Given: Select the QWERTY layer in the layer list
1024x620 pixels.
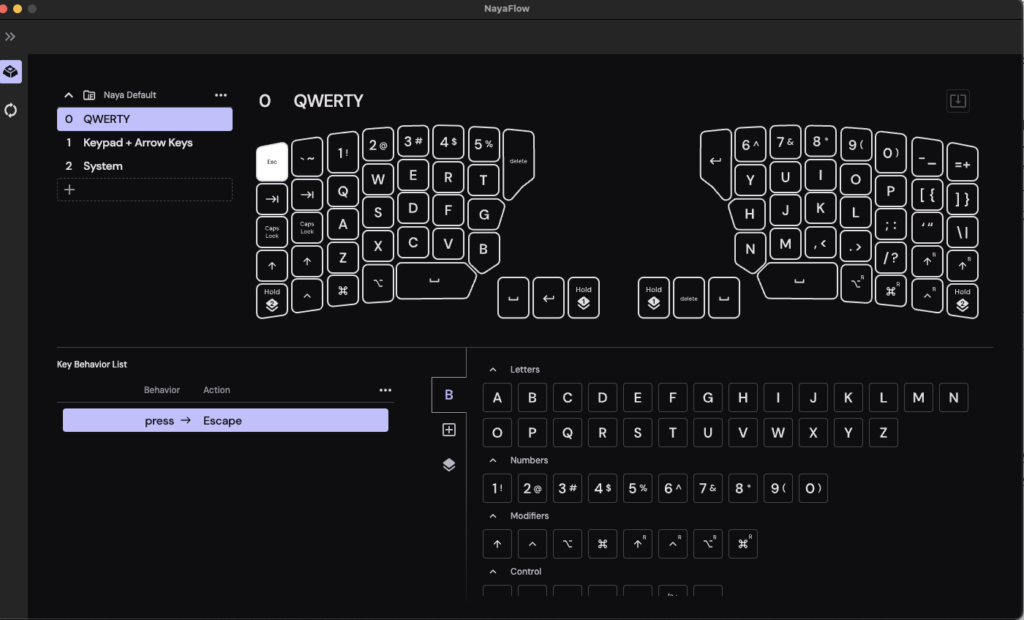Looking at the screenshot, I should 144,119.
